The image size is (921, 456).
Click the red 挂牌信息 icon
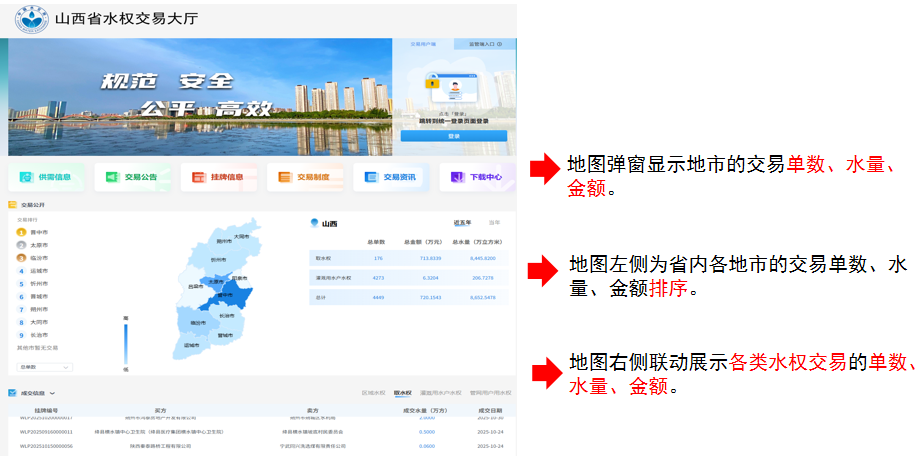point(199,177)
